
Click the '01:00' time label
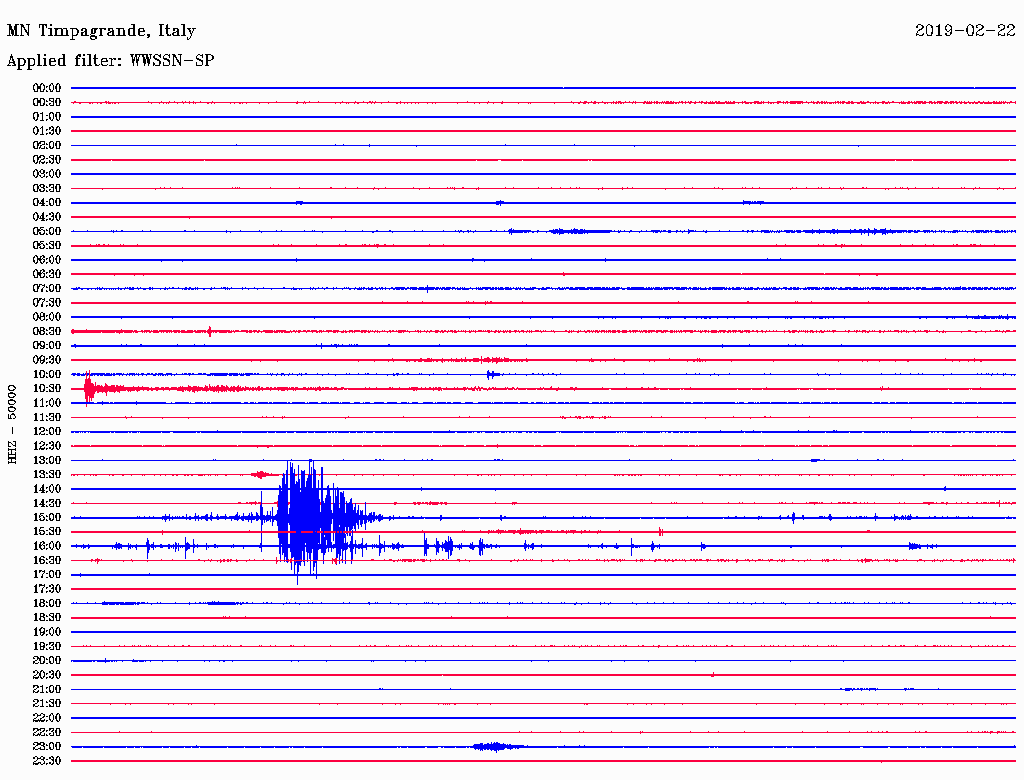pos(46,116)
